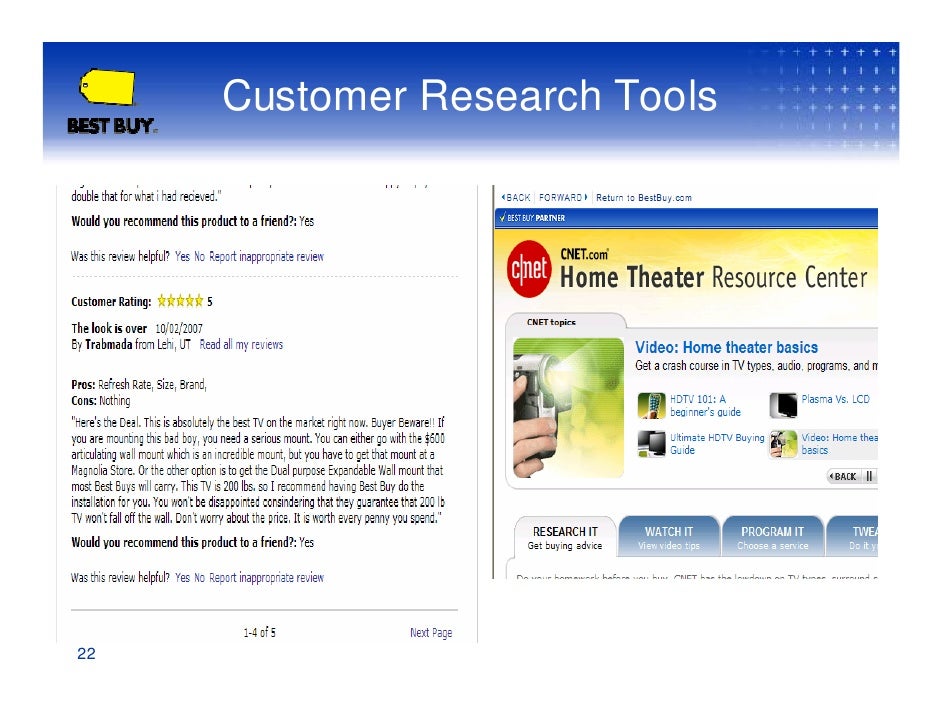Click the review title "The look is over"

[109, 328]
